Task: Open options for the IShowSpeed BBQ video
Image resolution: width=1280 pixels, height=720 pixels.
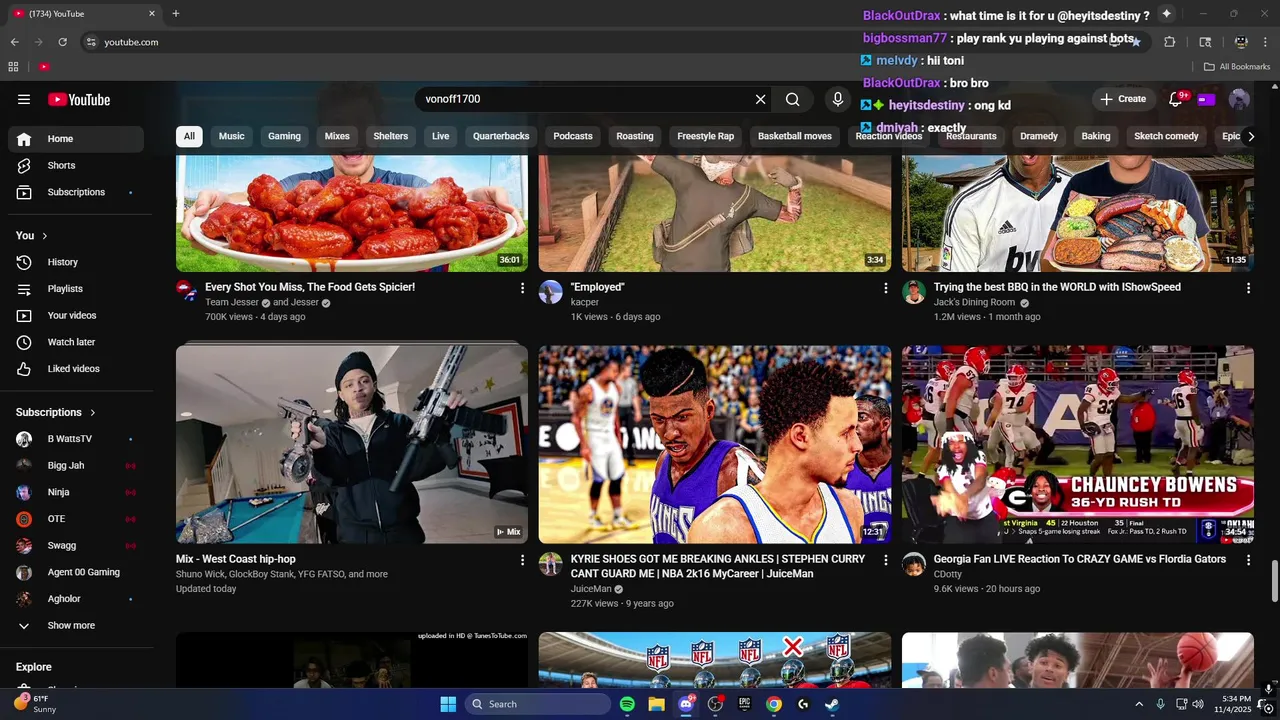Action: [x=1248, y=288]
